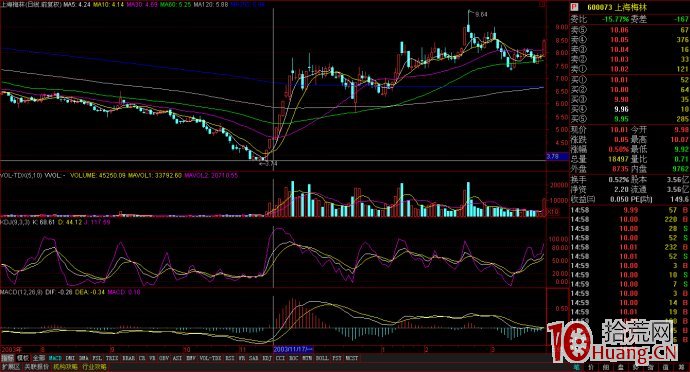Switch to the MACD indicator tab
Image resolution: width=690 pixels, height=372 pixels.
coord(55,358)
